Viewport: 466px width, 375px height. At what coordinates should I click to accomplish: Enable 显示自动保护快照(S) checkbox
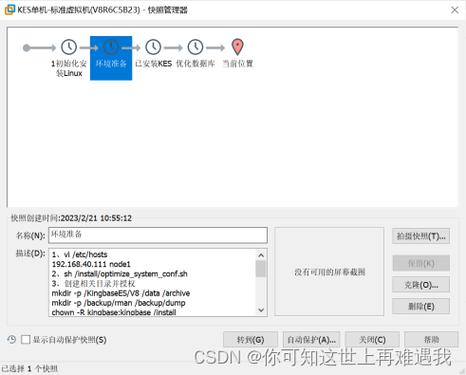[26, 340]
